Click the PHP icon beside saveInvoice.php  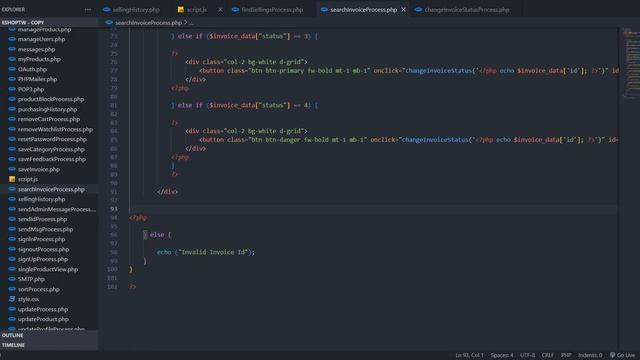point(12,169)
